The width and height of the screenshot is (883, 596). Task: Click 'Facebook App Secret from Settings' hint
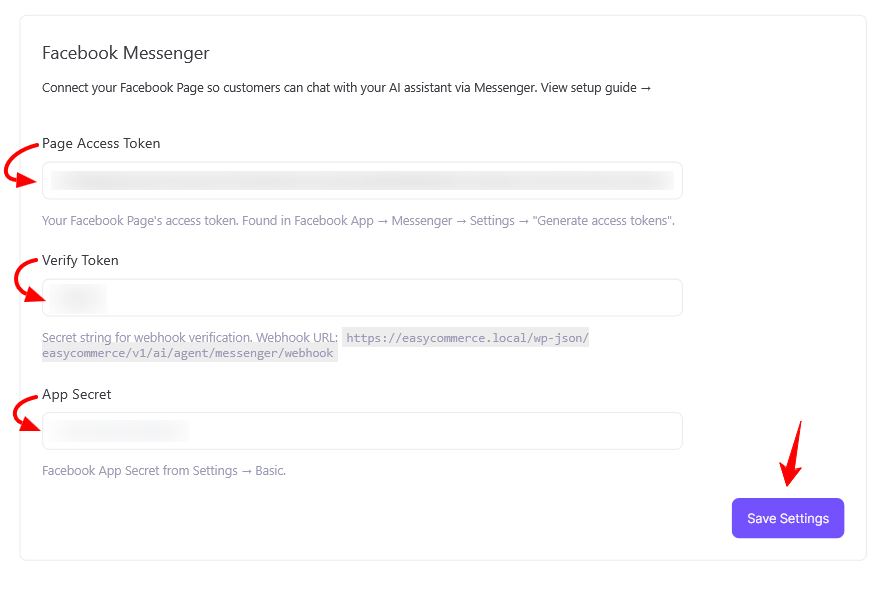pyautogui.click(x=164, y=470)
